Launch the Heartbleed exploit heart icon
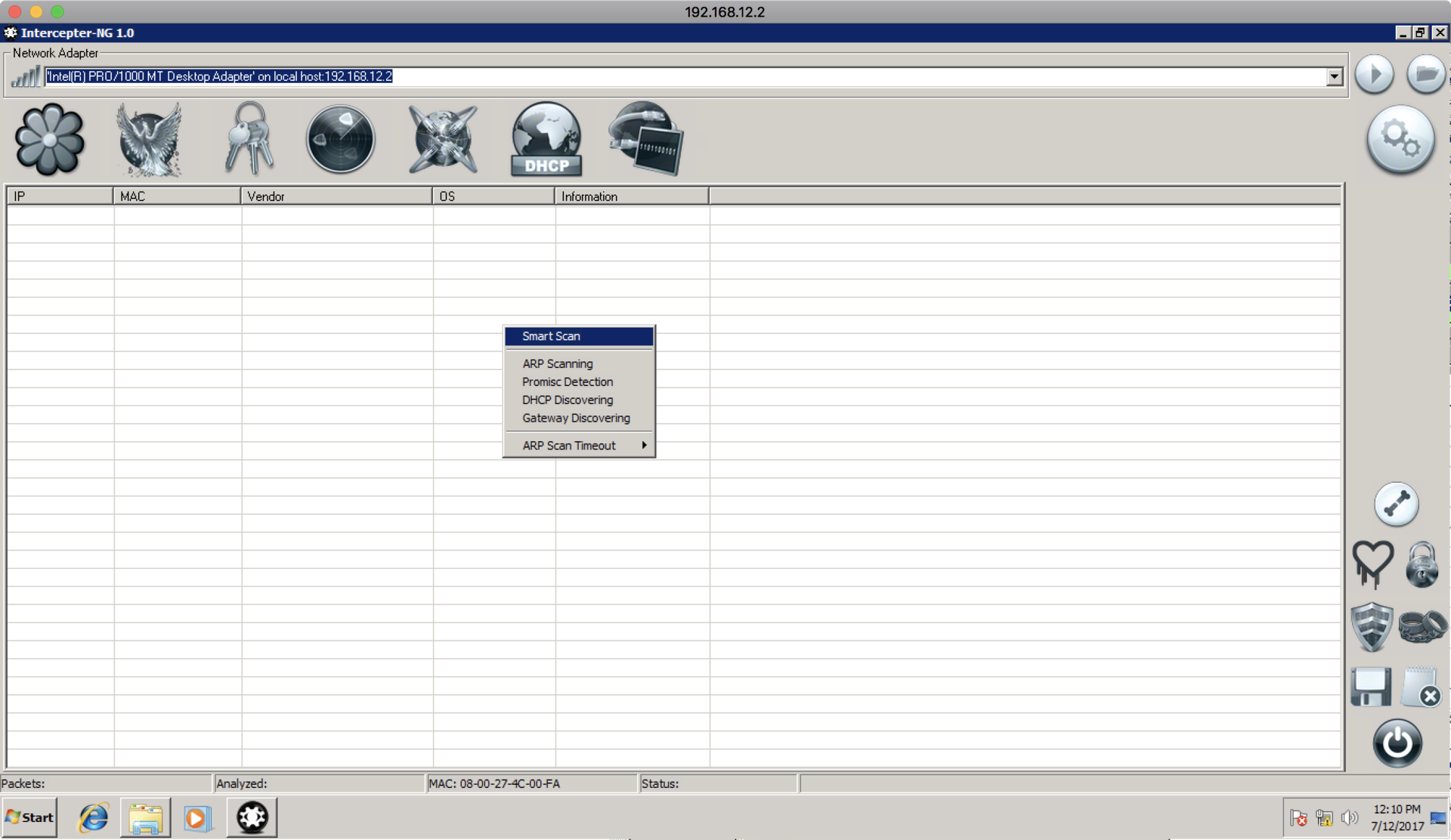This screenshot has height=840, width=1451. click(x=1372, y=564)
